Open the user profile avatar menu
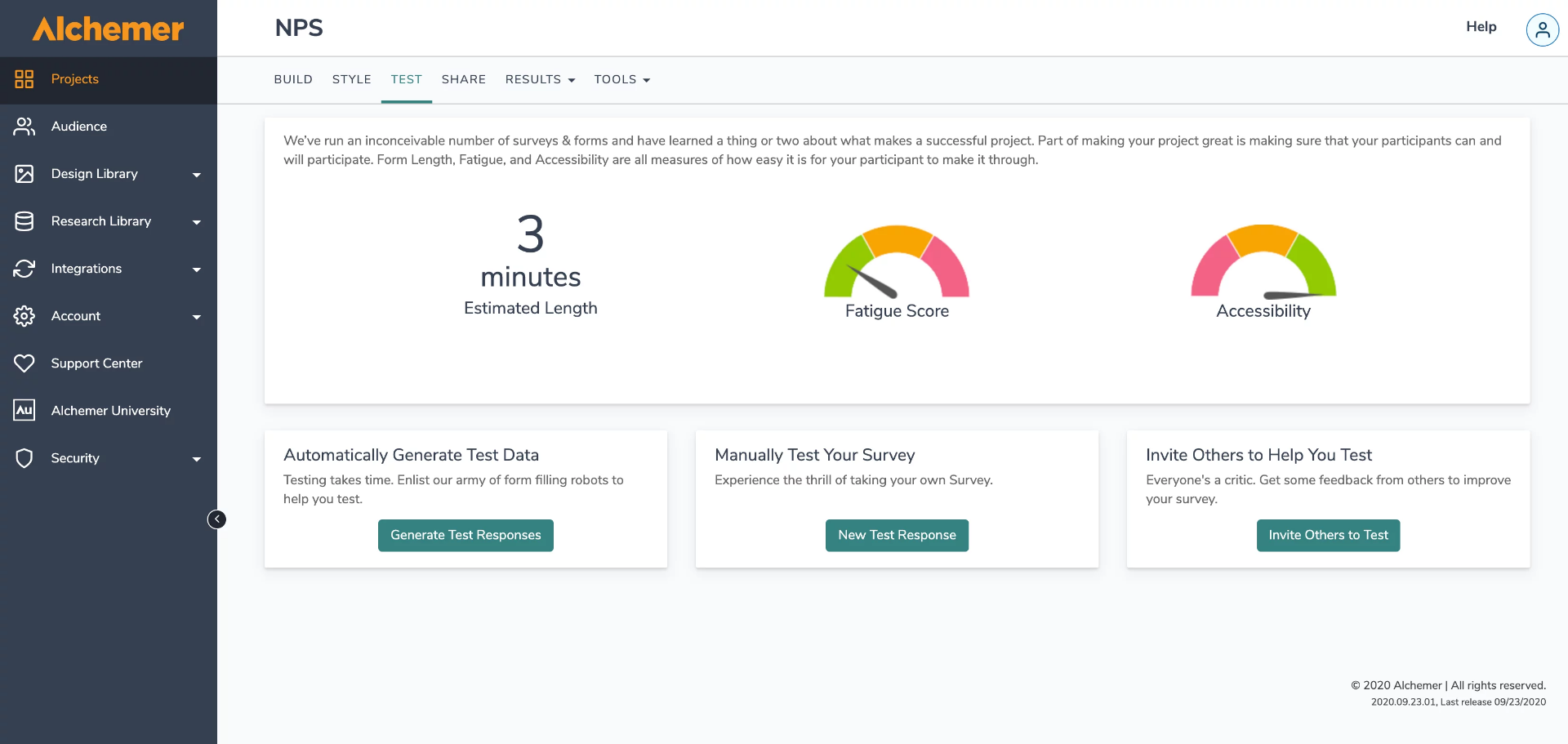1568x744 pixels. click(x=1542, y=30)
